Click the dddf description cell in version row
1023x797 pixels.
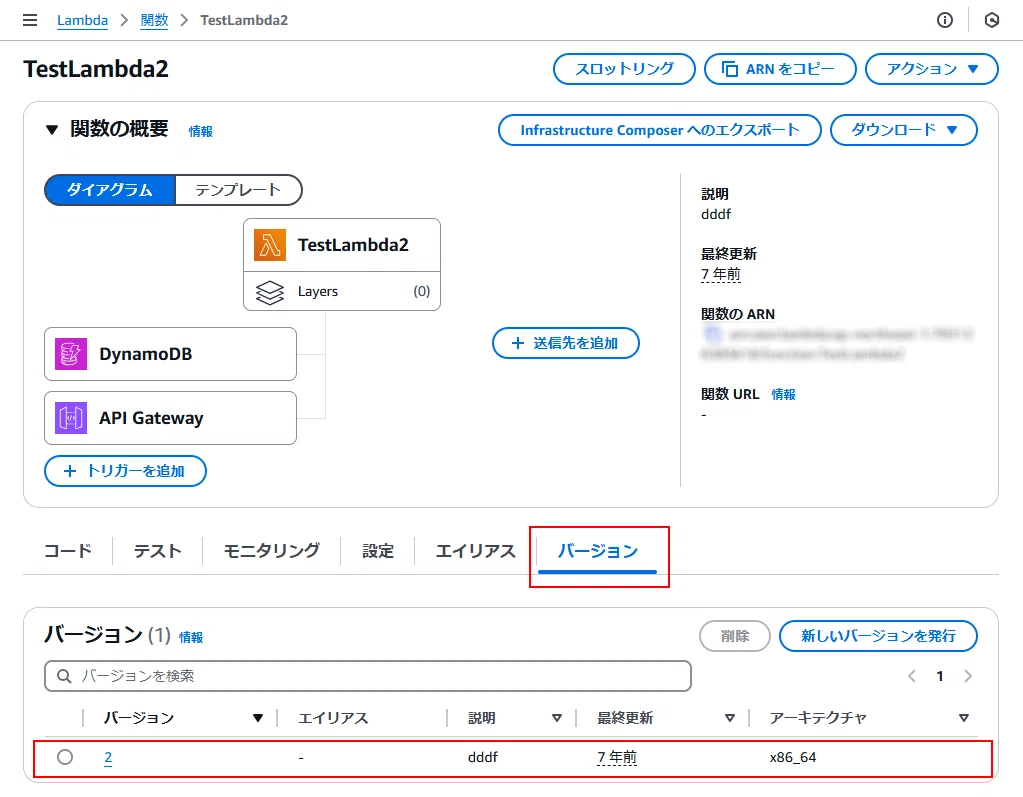point(483,757)
